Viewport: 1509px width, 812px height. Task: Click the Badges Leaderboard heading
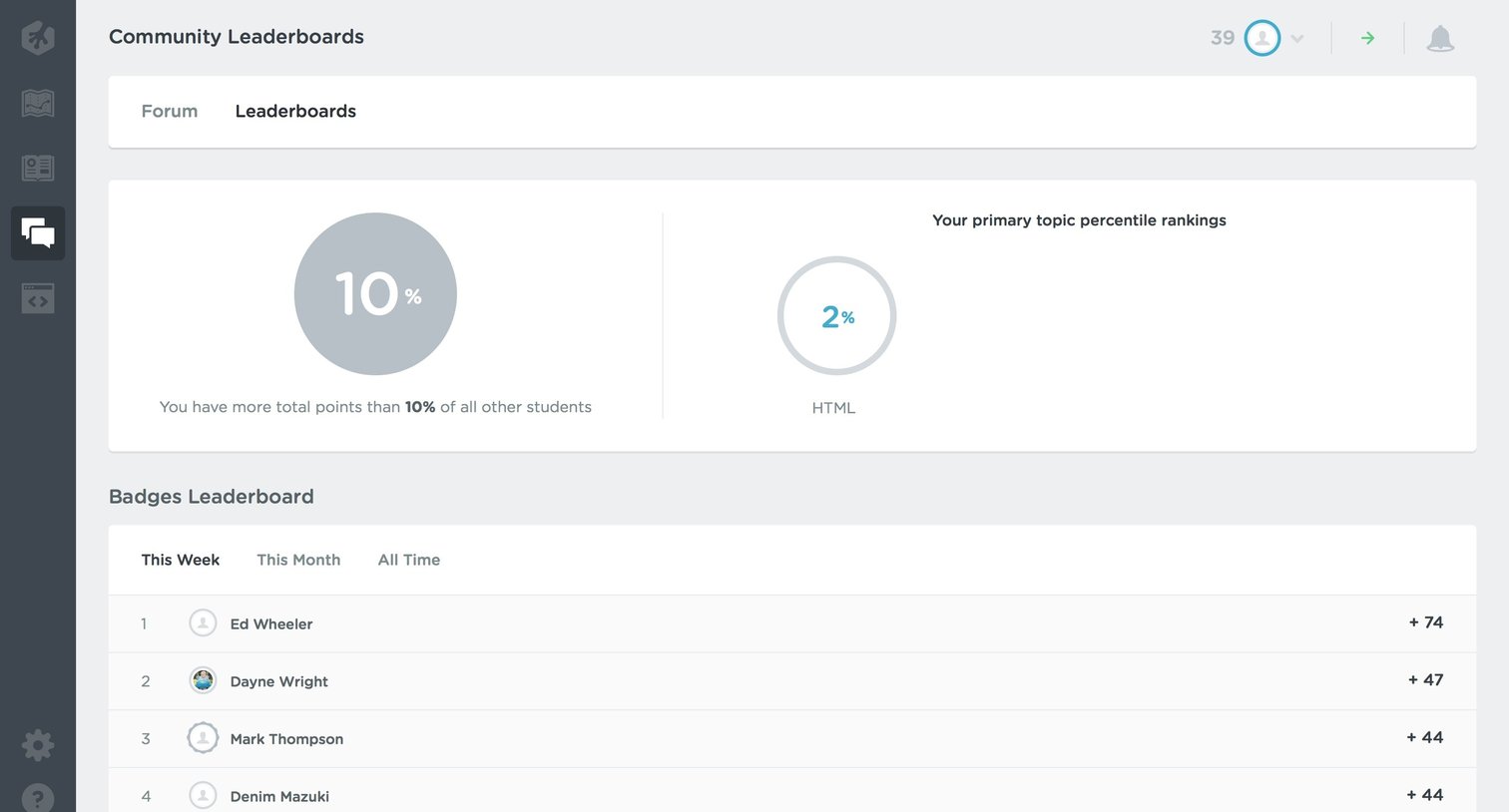coord(212,497)
